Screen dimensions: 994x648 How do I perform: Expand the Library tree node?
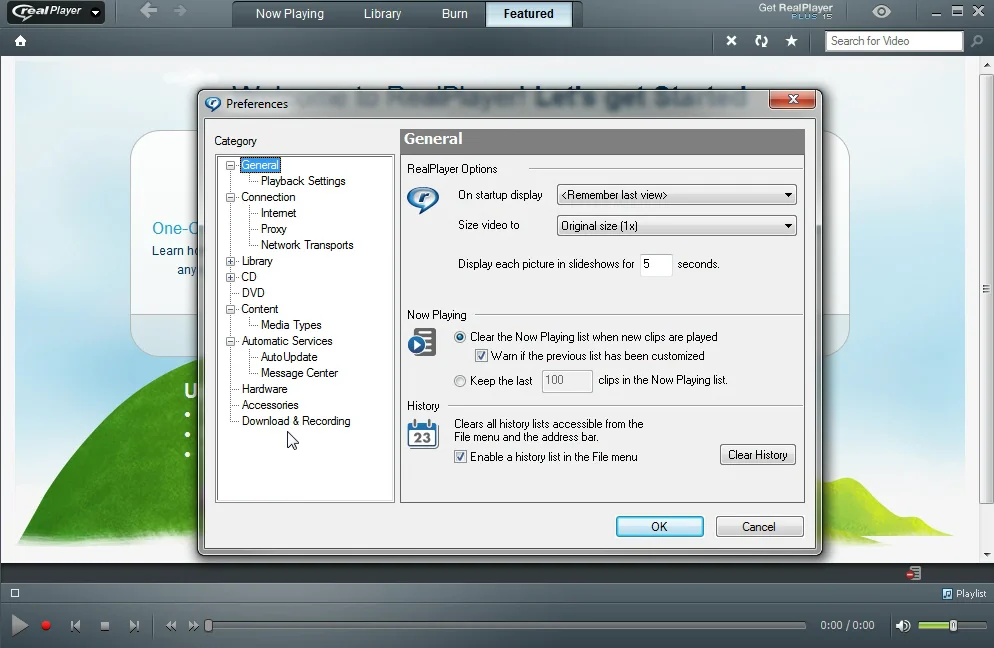[x=230, y=261]
